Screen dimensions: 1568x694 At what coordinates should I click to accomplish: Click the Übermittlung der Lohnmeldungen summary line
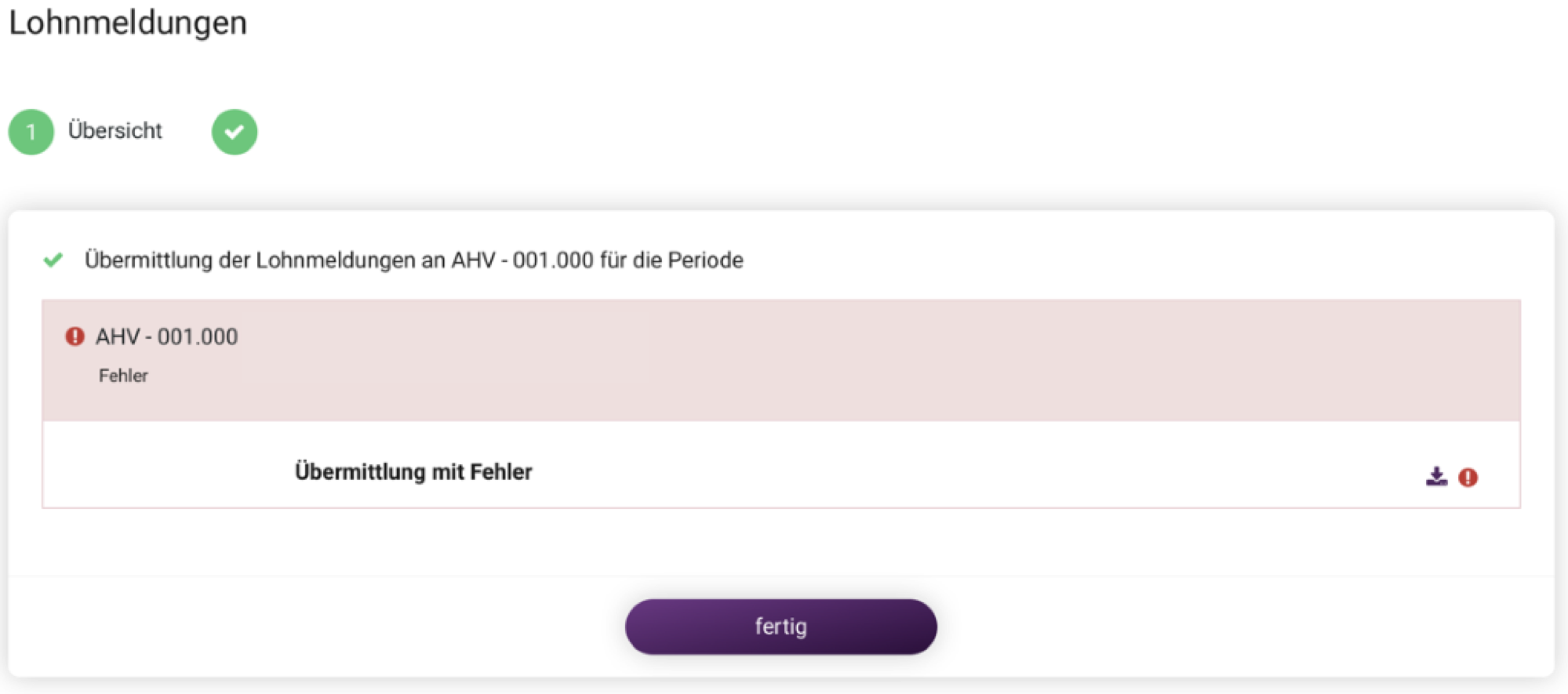pos(414,260)
